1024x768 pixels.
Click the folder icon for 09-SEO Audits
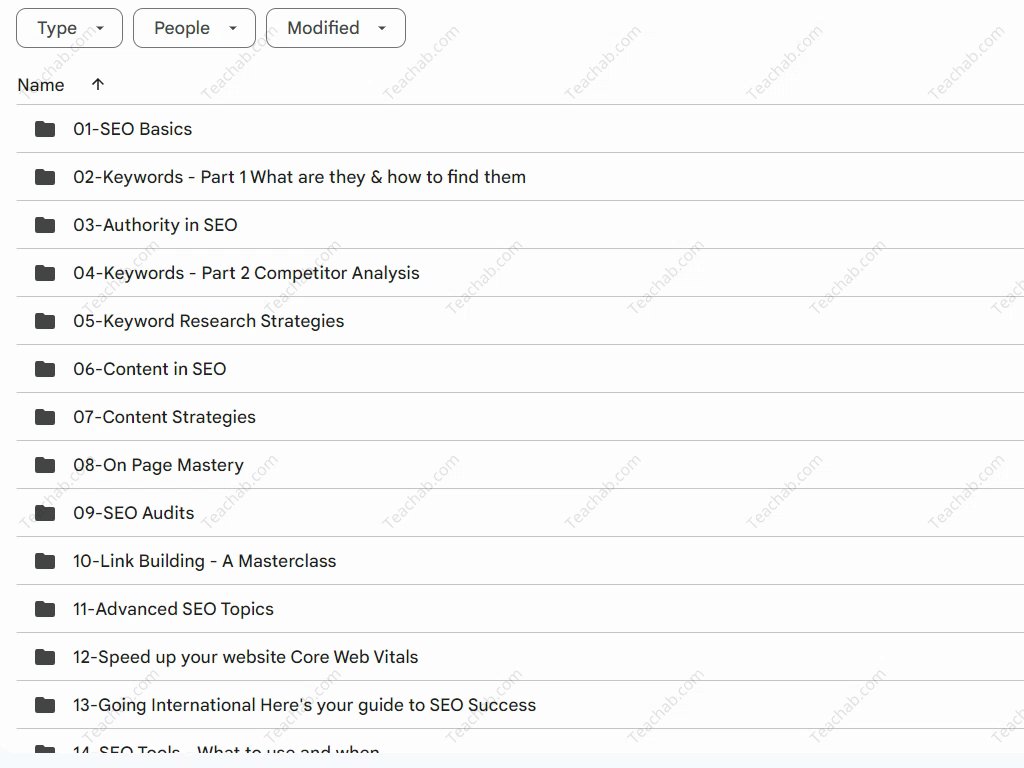coord(45,513)
